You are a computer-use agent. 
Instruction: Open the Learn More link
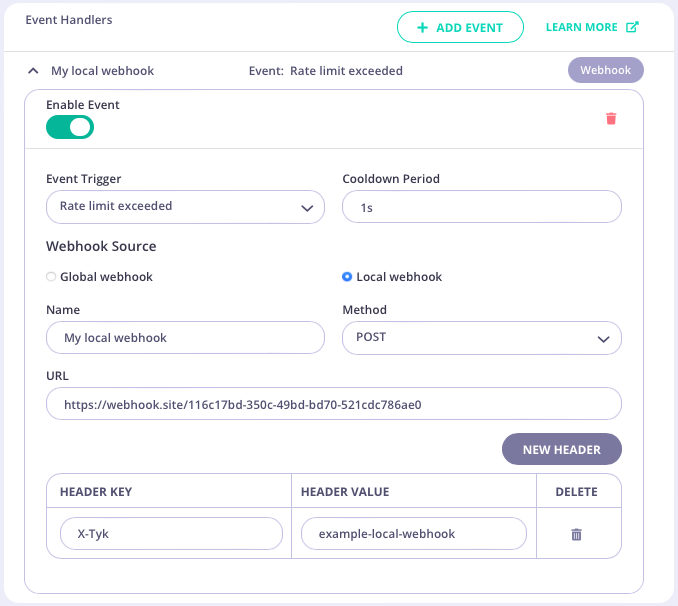(582, 27)
